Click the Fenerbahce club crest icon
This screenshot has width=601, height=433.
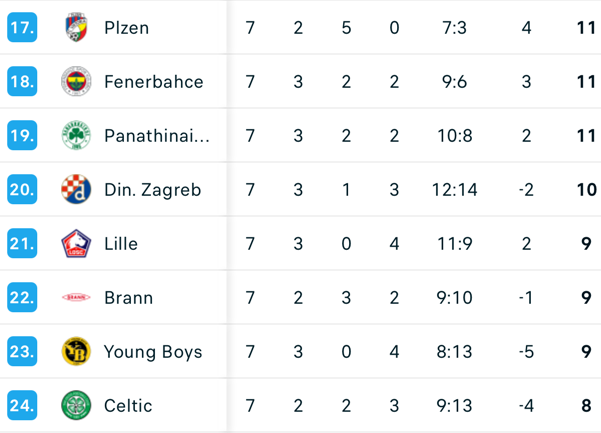coord(76,82)
